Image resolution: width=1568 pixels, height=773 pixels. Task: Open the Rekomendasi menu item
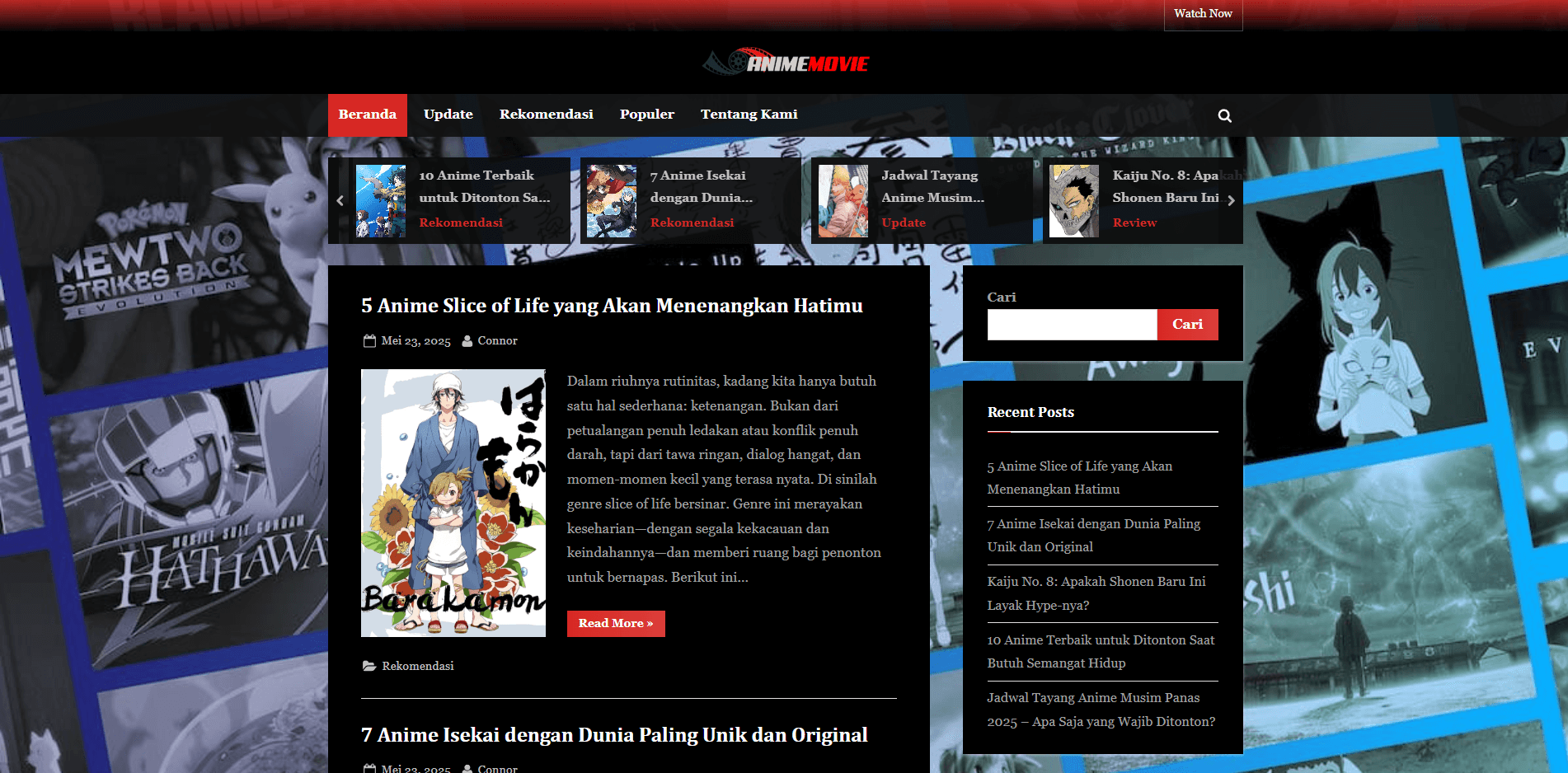click(547, 115)
